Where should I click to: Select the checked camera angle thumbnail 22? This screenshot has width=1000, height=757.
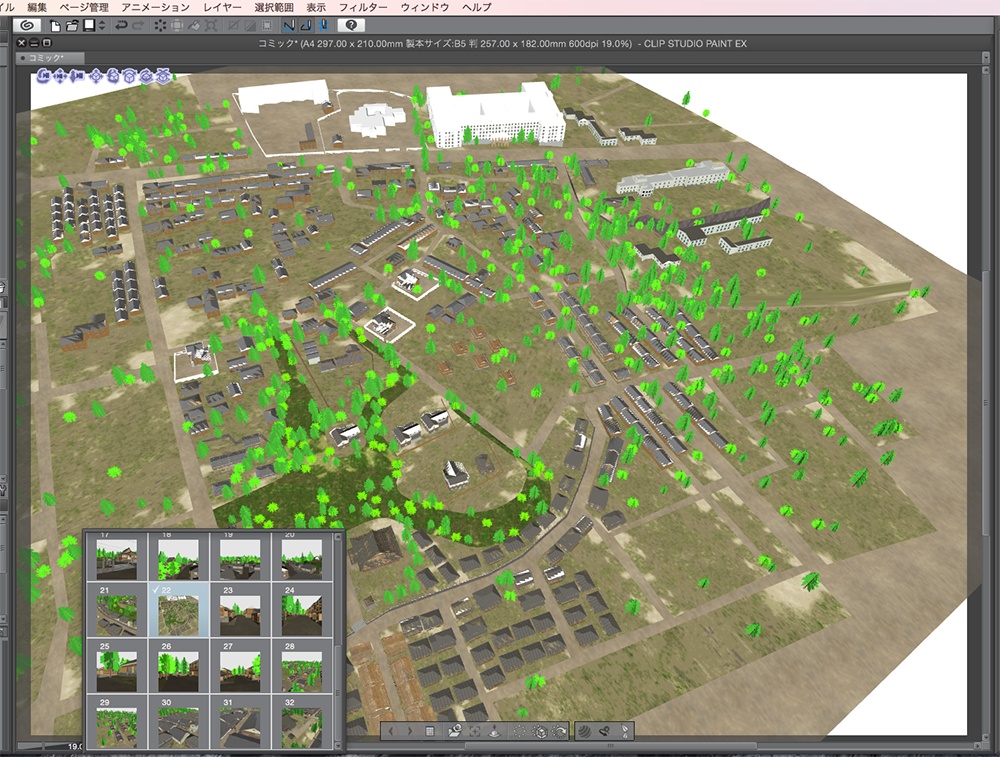point(179,610)
